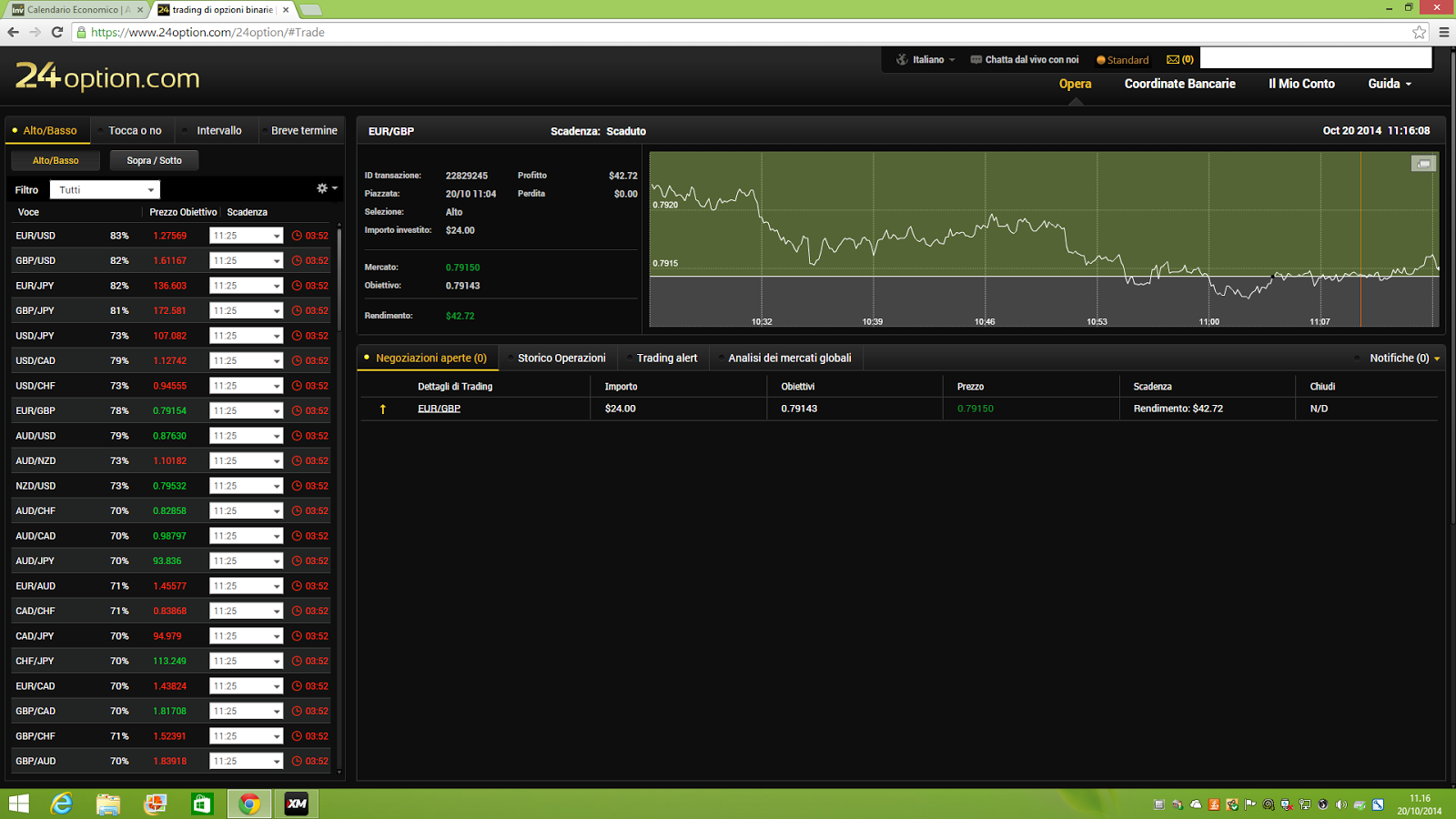Viewport: 1456px width, 819px height.
Task: Click the up arrow on EUR/GBP trade
Action: [383, 409]
